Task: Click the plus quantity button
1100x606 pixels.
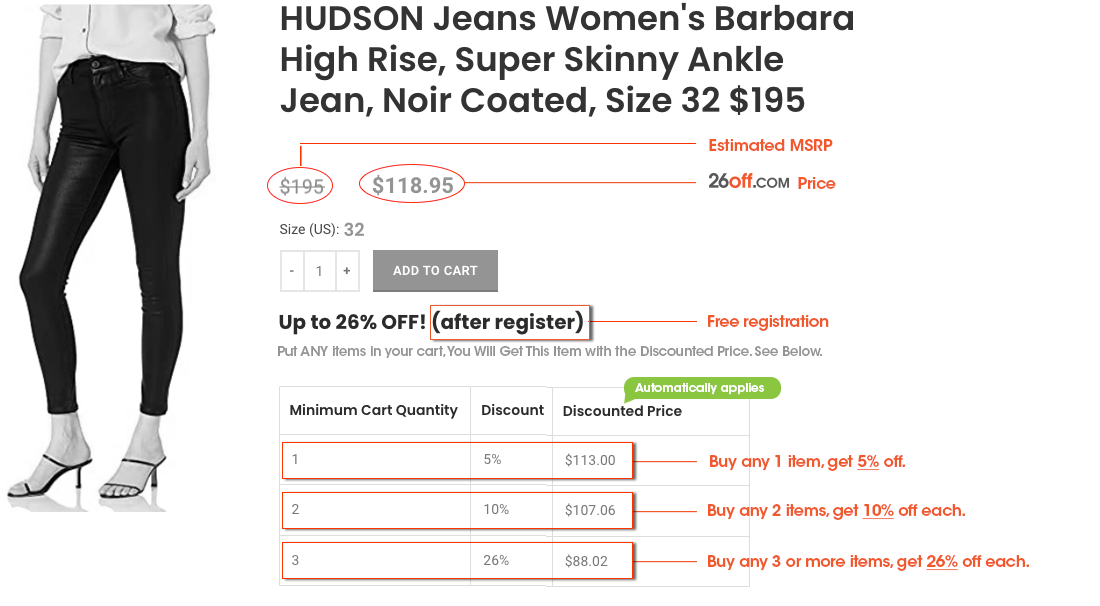Action: [347, 271]
